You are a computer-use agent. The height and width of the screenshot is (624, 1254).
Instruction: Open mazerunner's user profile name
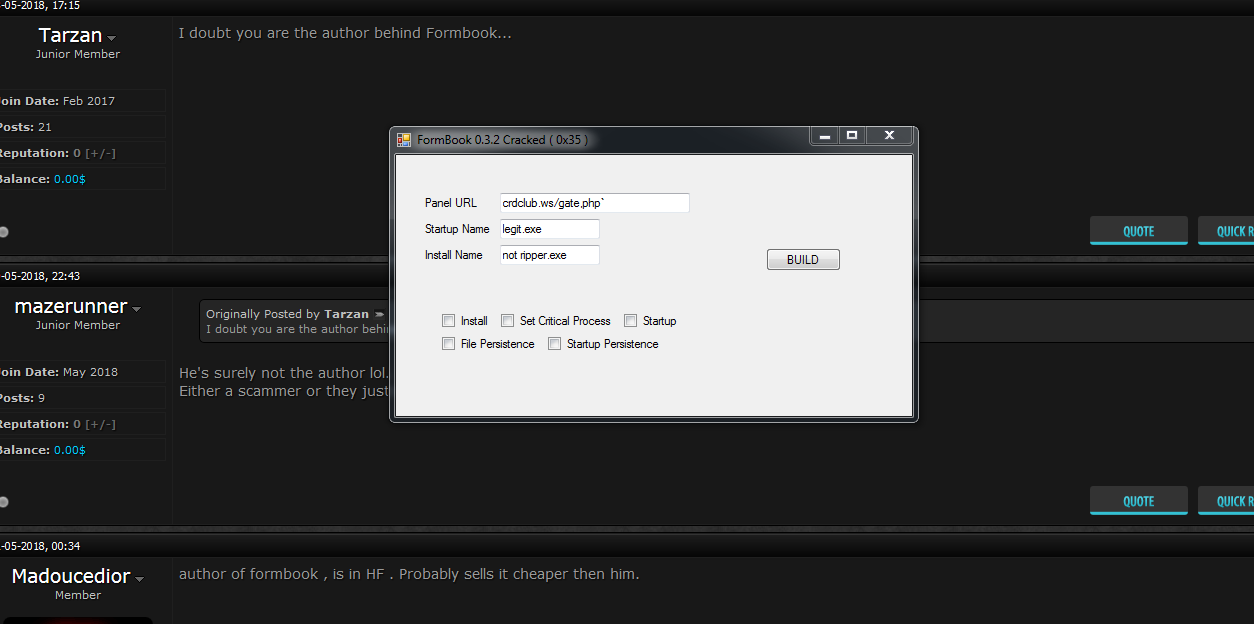point(71,306)
